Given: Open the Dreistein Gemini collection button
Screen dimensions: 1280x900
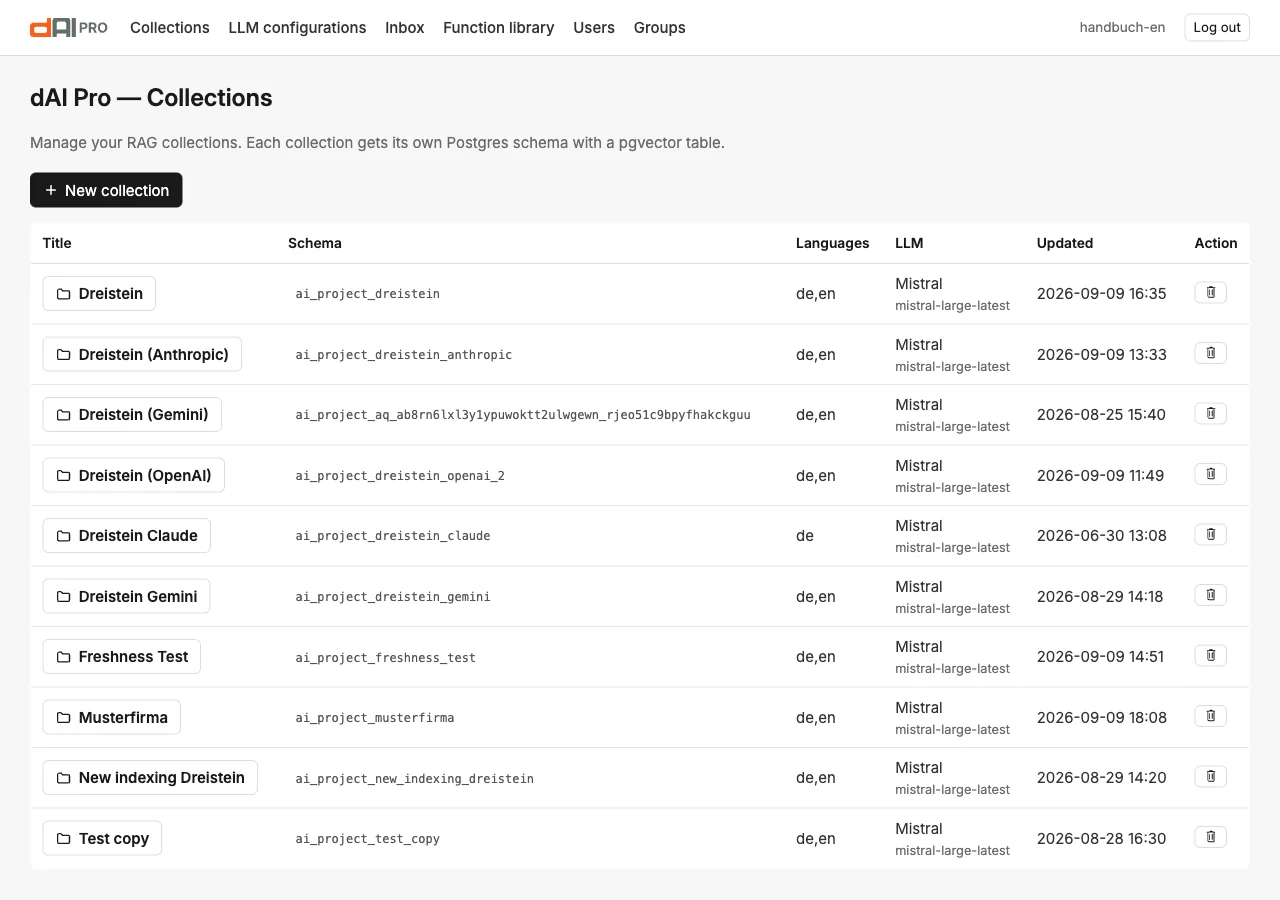Looking at the screenshot, I should pyautogui.click(x=127, y=596).
